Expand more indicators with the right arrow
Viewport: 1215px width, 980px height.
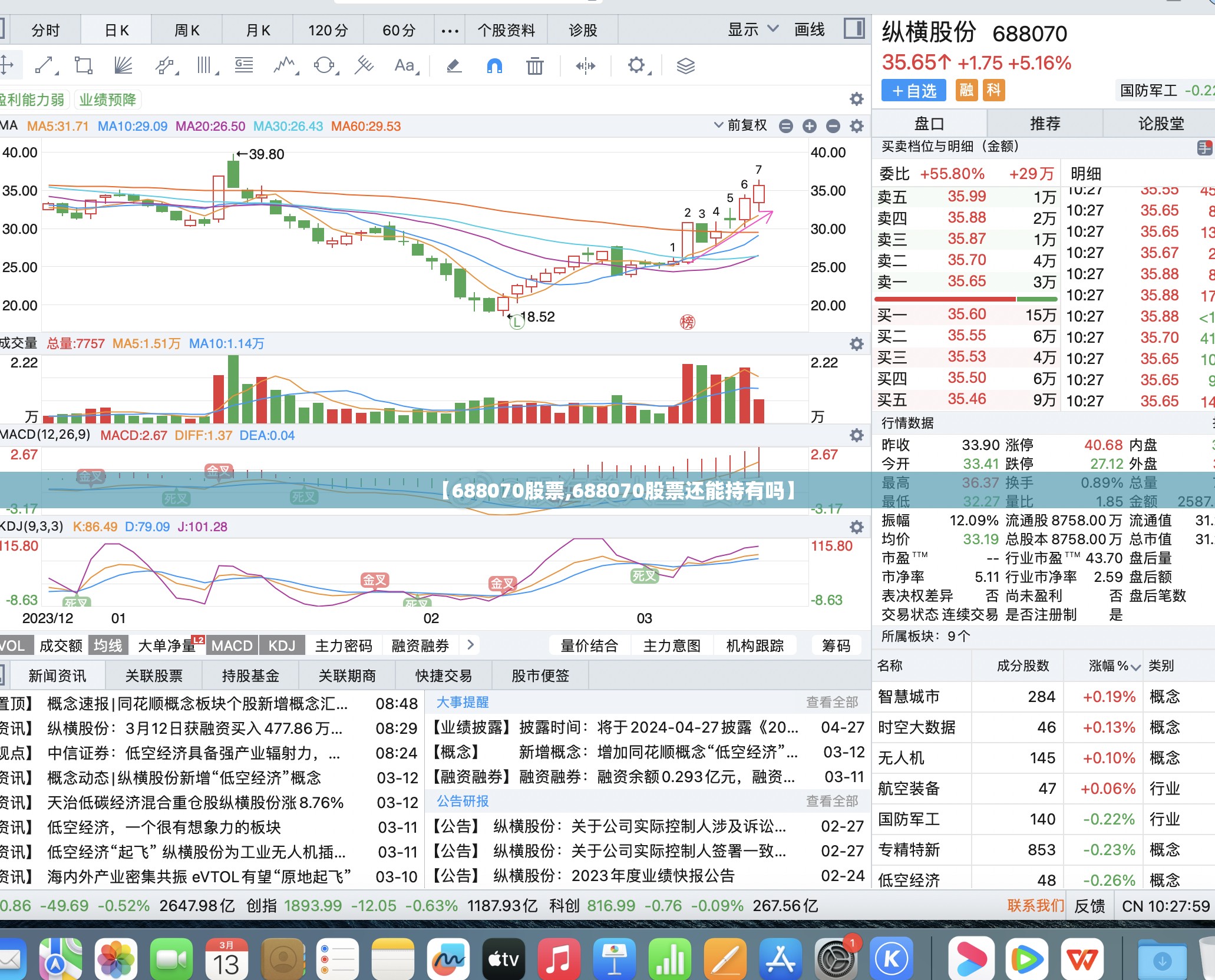pyautogui.click(x=470, y=645)
